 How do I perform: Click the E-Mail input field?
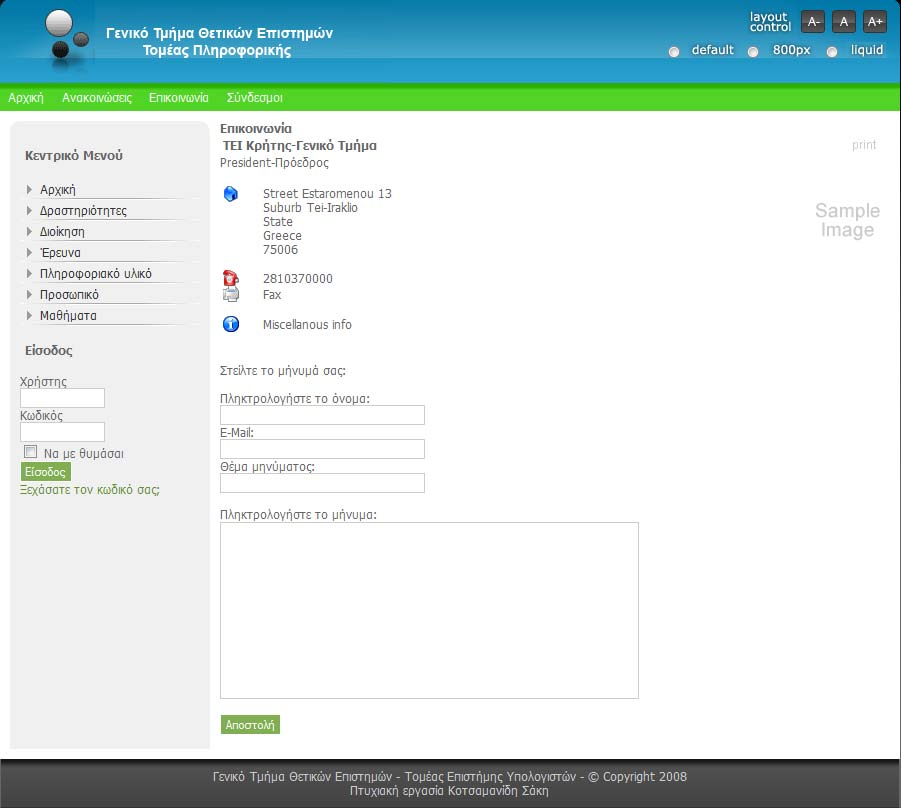(x=322, y=449)
